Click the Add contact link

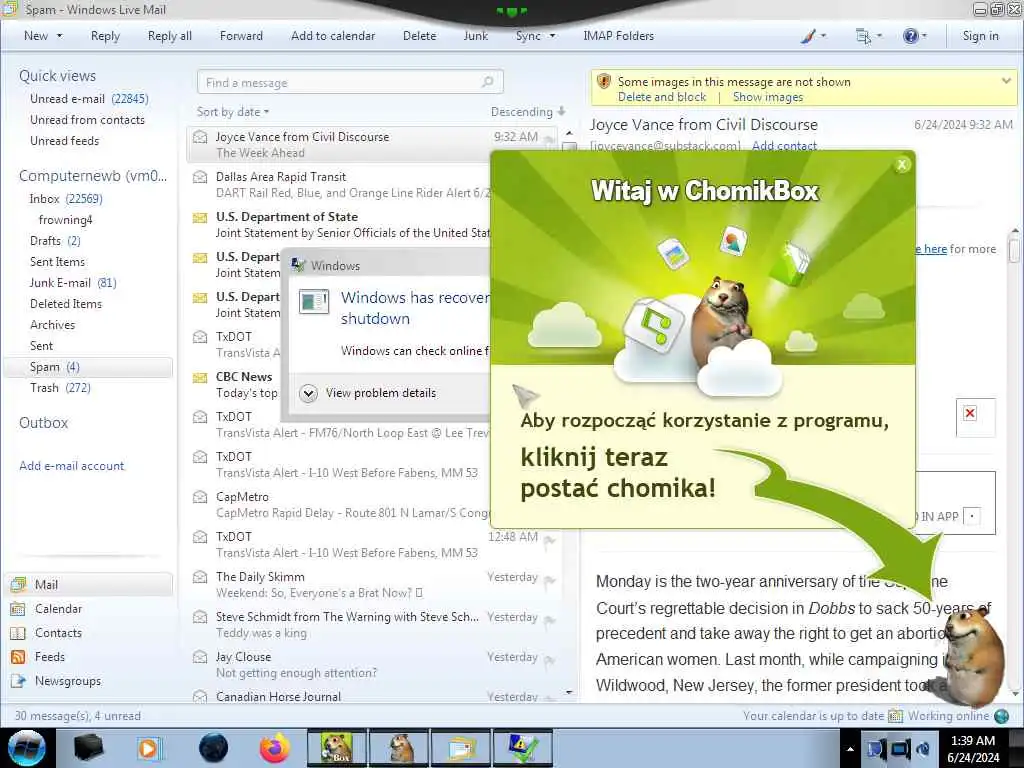(x=784, y=145)
